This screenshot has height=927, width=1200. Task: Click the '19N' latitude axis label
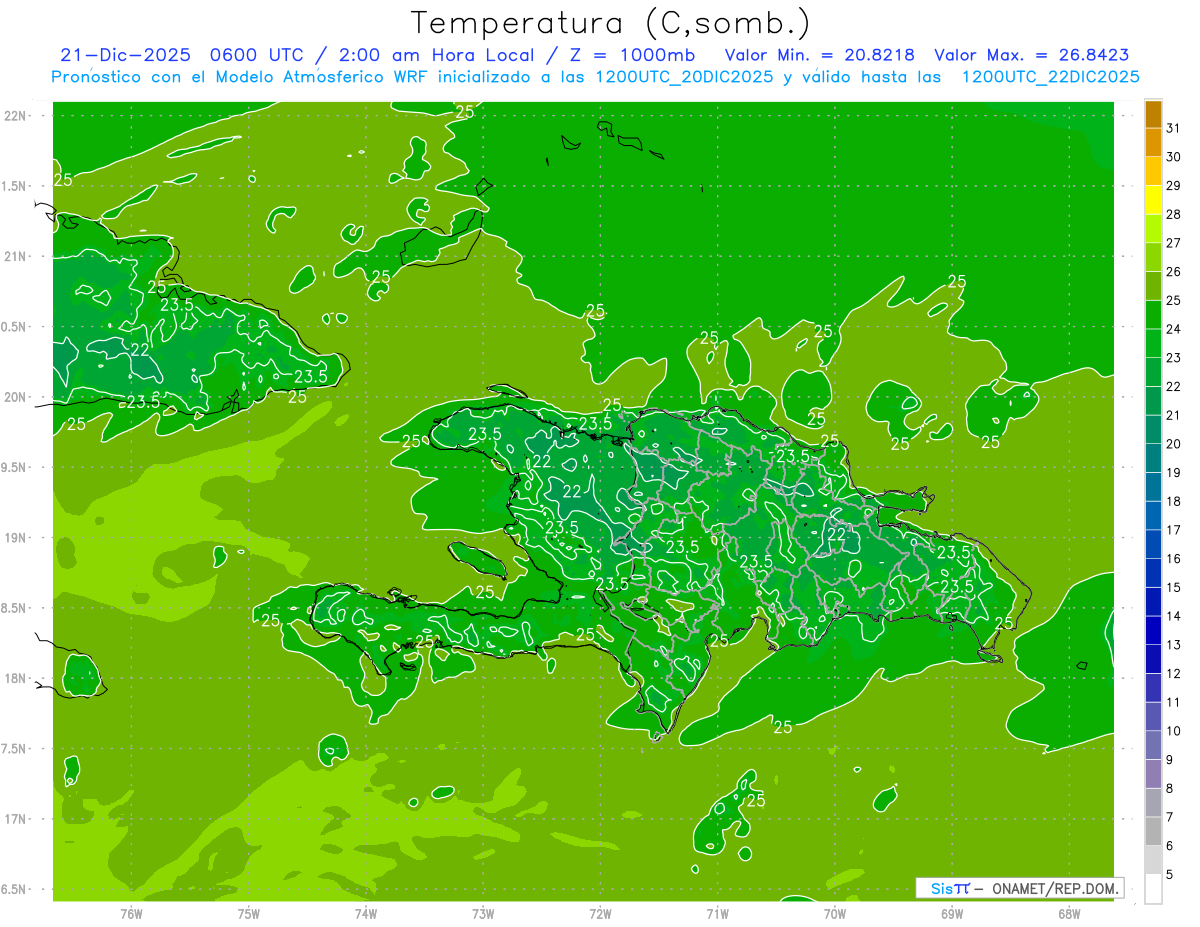click(x=15, y=538)
